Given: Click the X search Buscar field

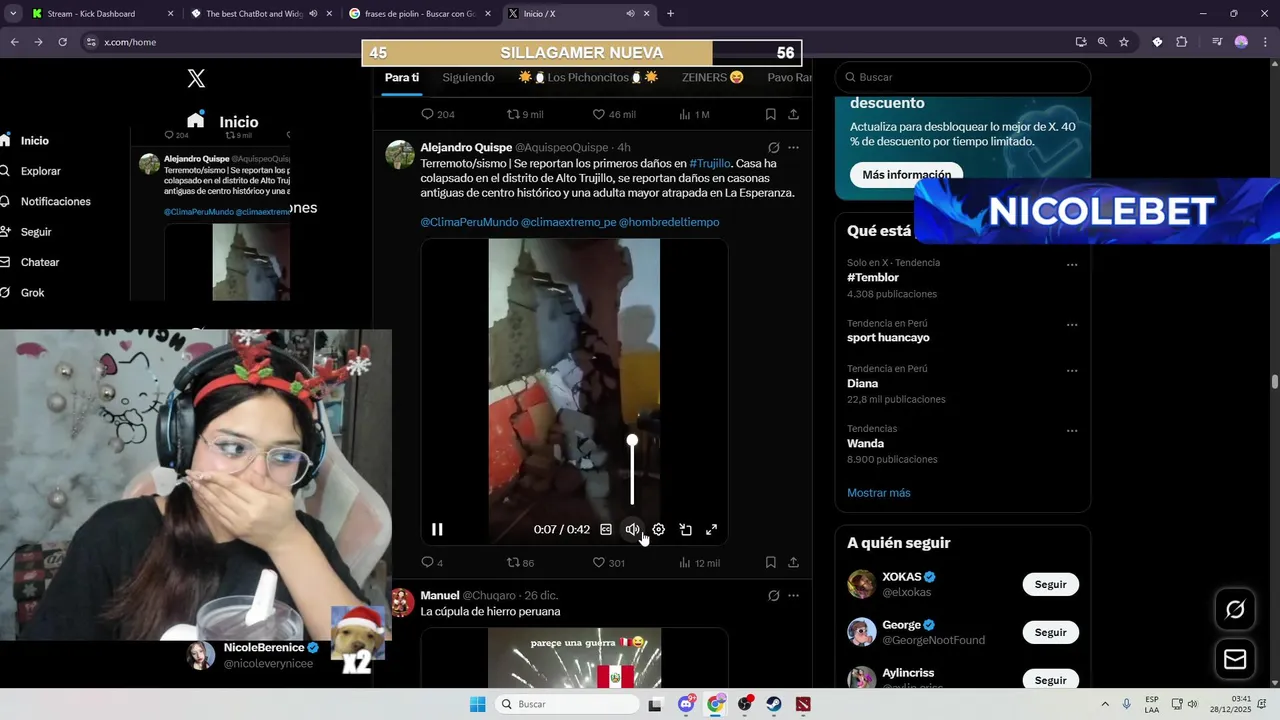Looking at the screenshot, I should pos(963,77).
